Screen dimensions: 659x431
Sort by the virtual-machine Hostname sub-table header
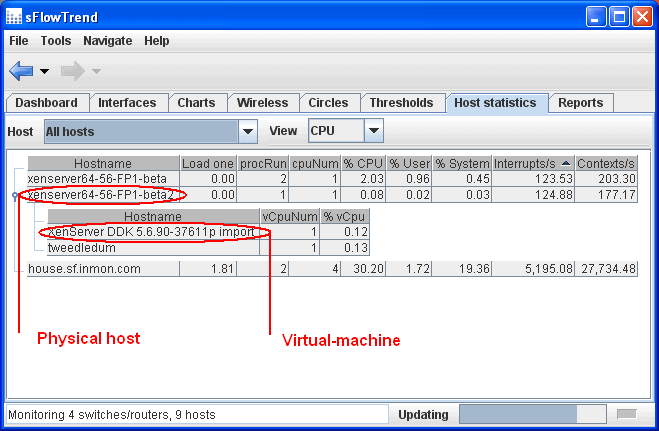click(x=153, y=216)
